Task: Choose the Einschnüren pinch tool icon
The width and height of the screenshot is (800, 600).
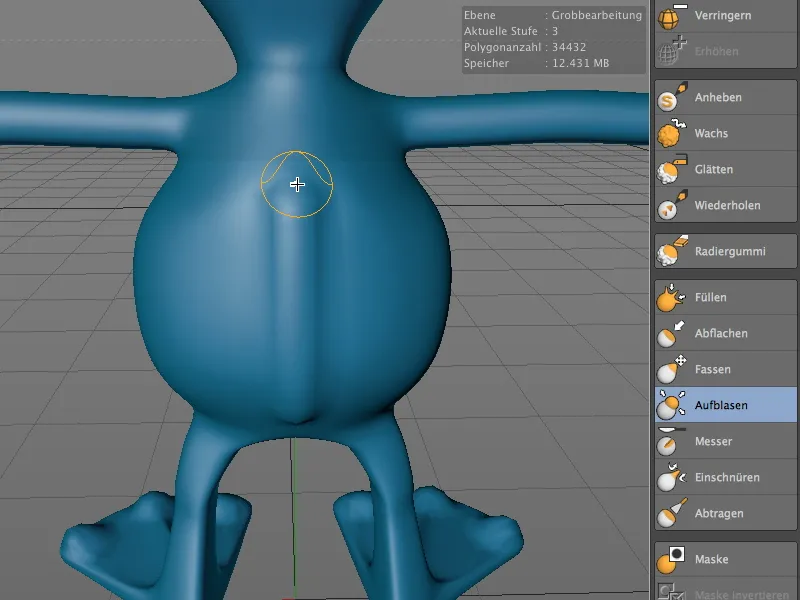Action: pyautogui.click(x=671, y=477)
